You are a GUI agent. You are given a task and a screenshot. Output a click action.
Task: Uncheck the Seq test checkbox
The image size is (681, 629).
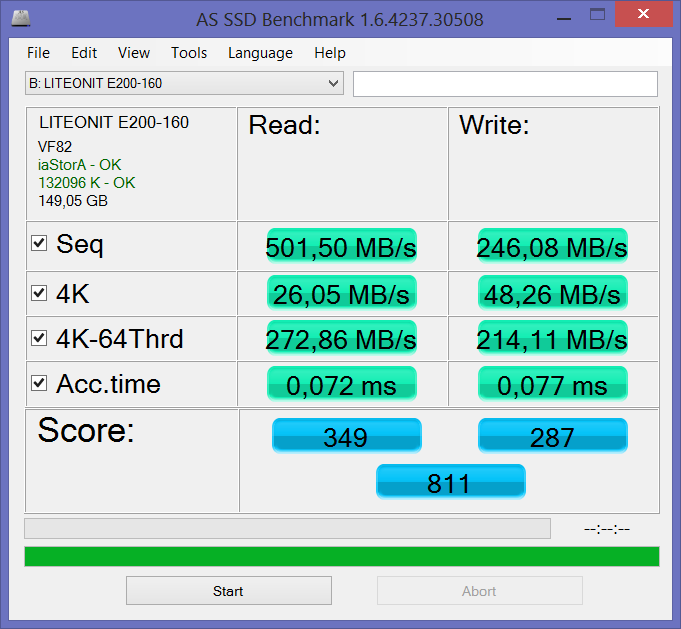click(x=39, y=244)
